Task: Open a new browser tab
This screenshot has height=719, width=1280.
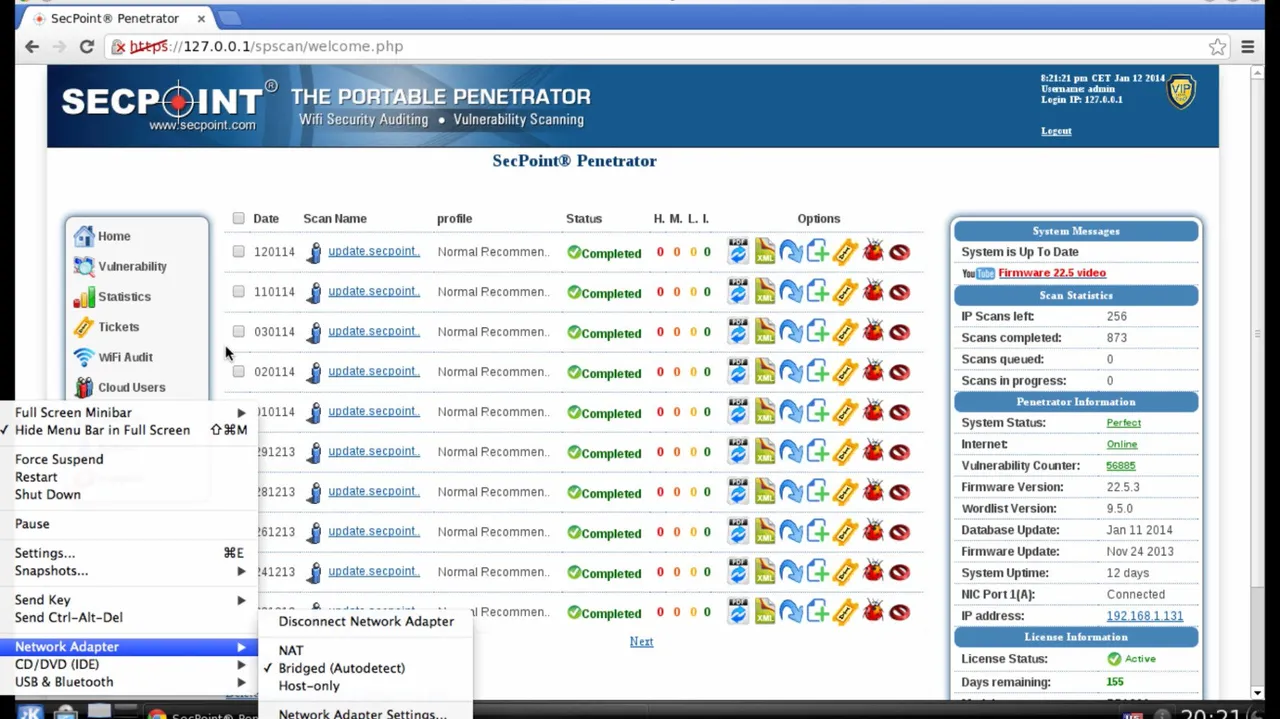Action: click(x=229, y=18)
